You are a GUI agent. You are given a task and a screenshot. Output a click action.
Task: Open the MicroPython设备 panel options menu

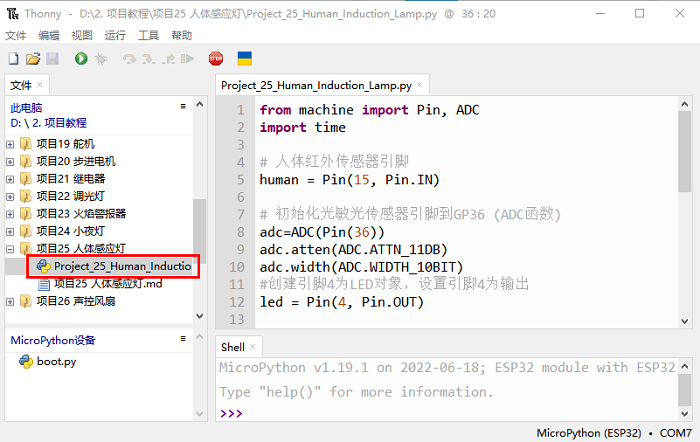pyautogui.click(x=182, y=339)
